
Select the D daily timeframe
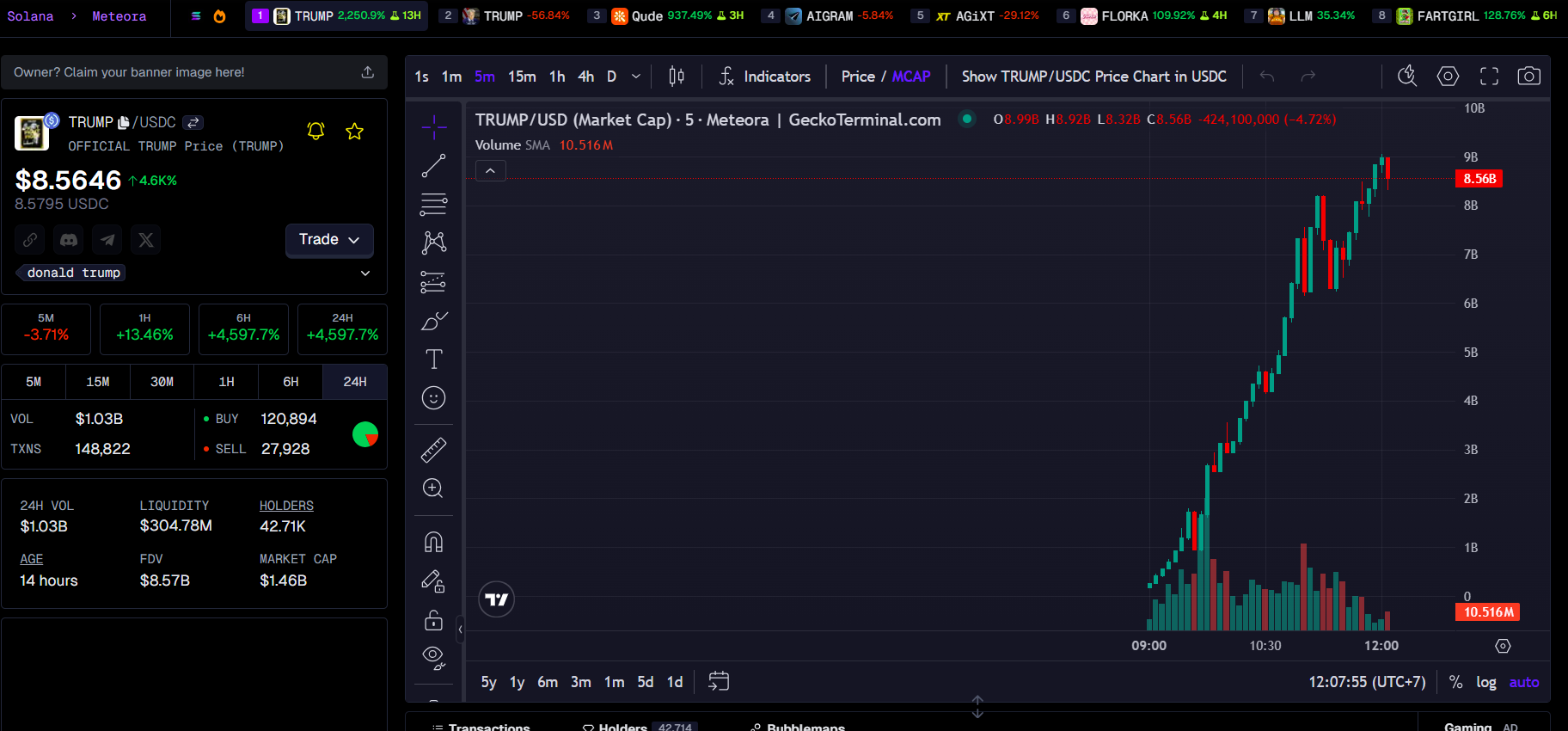click(x=611, y=77)
